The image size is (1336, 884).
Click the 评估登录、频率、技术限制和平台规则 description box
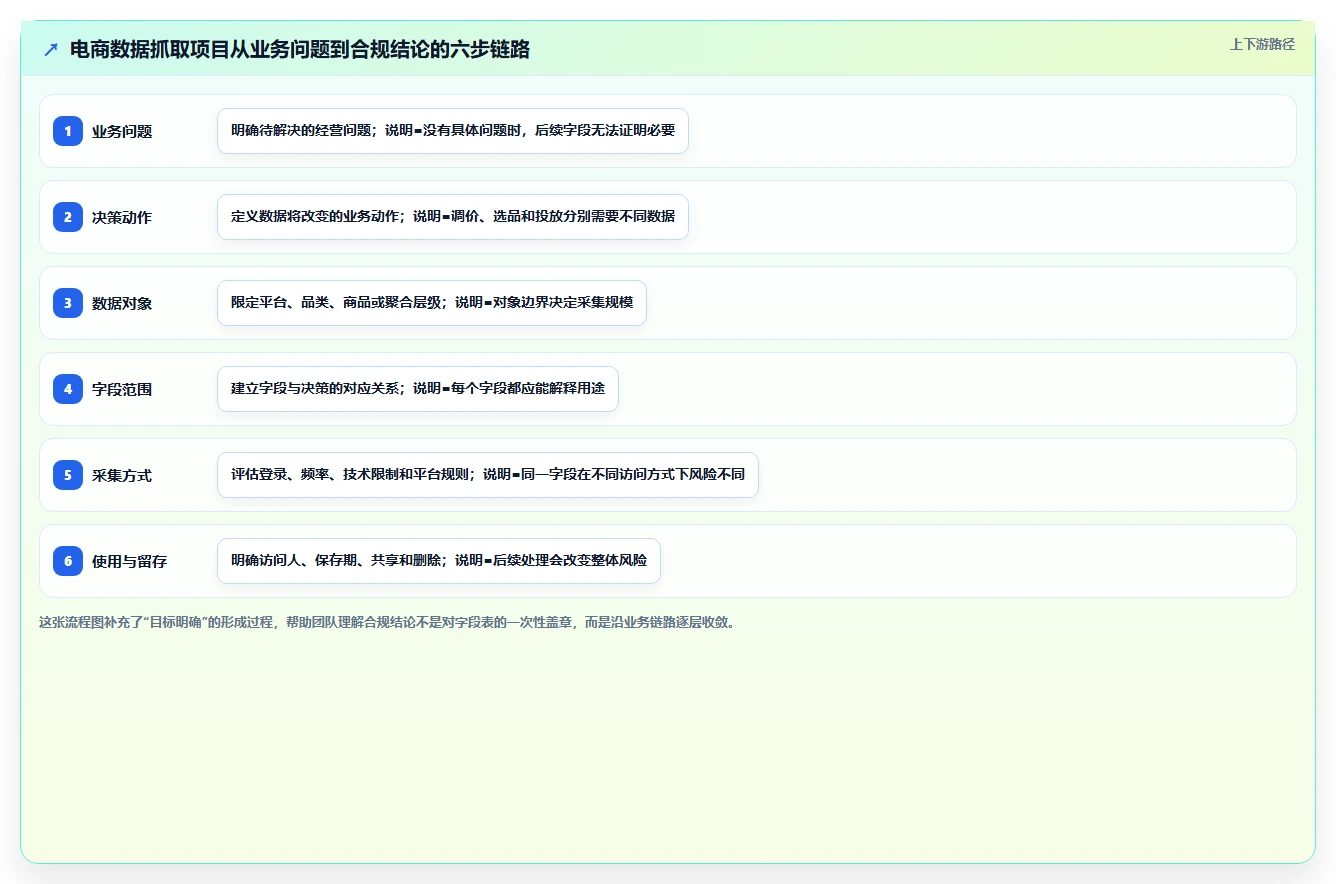[488, 475]
